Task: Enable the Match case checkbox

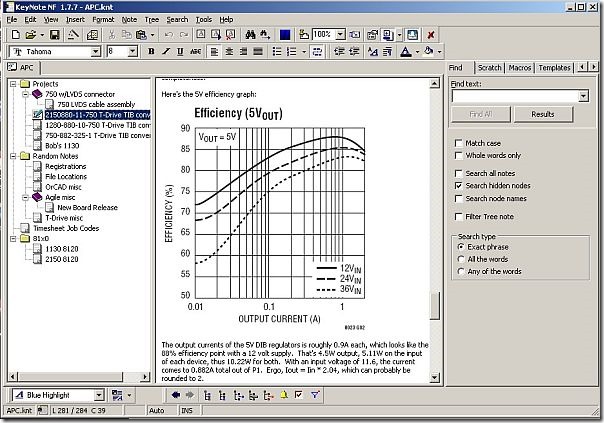Action: [458, 143]
